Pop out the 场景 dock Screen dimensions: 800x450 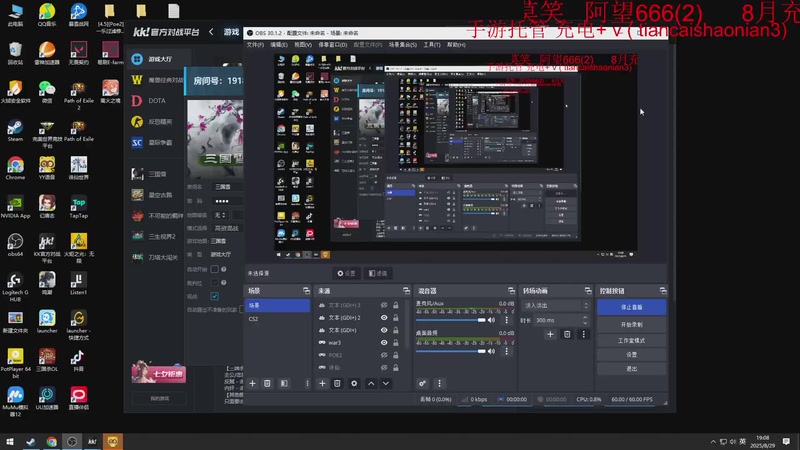pyautogui.click(x=306, y=290)
